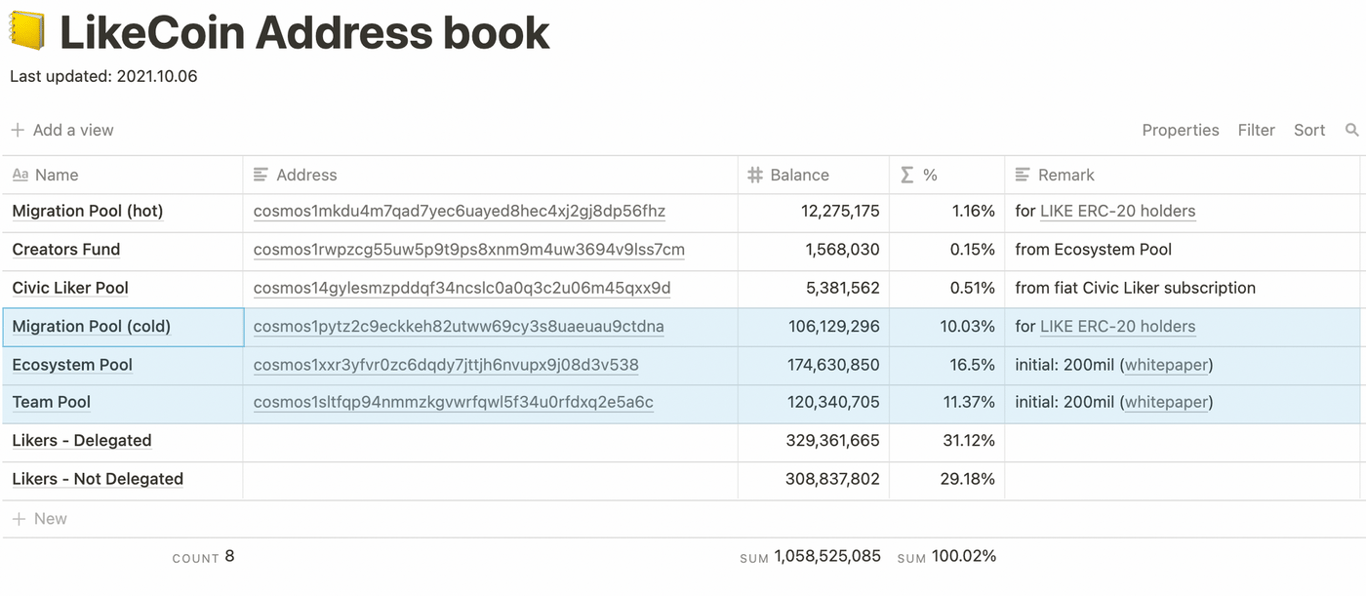Select the Migration Pool (cold) name cell
Viewport: 1366px width, 596px height.
(x=123, y=326)
